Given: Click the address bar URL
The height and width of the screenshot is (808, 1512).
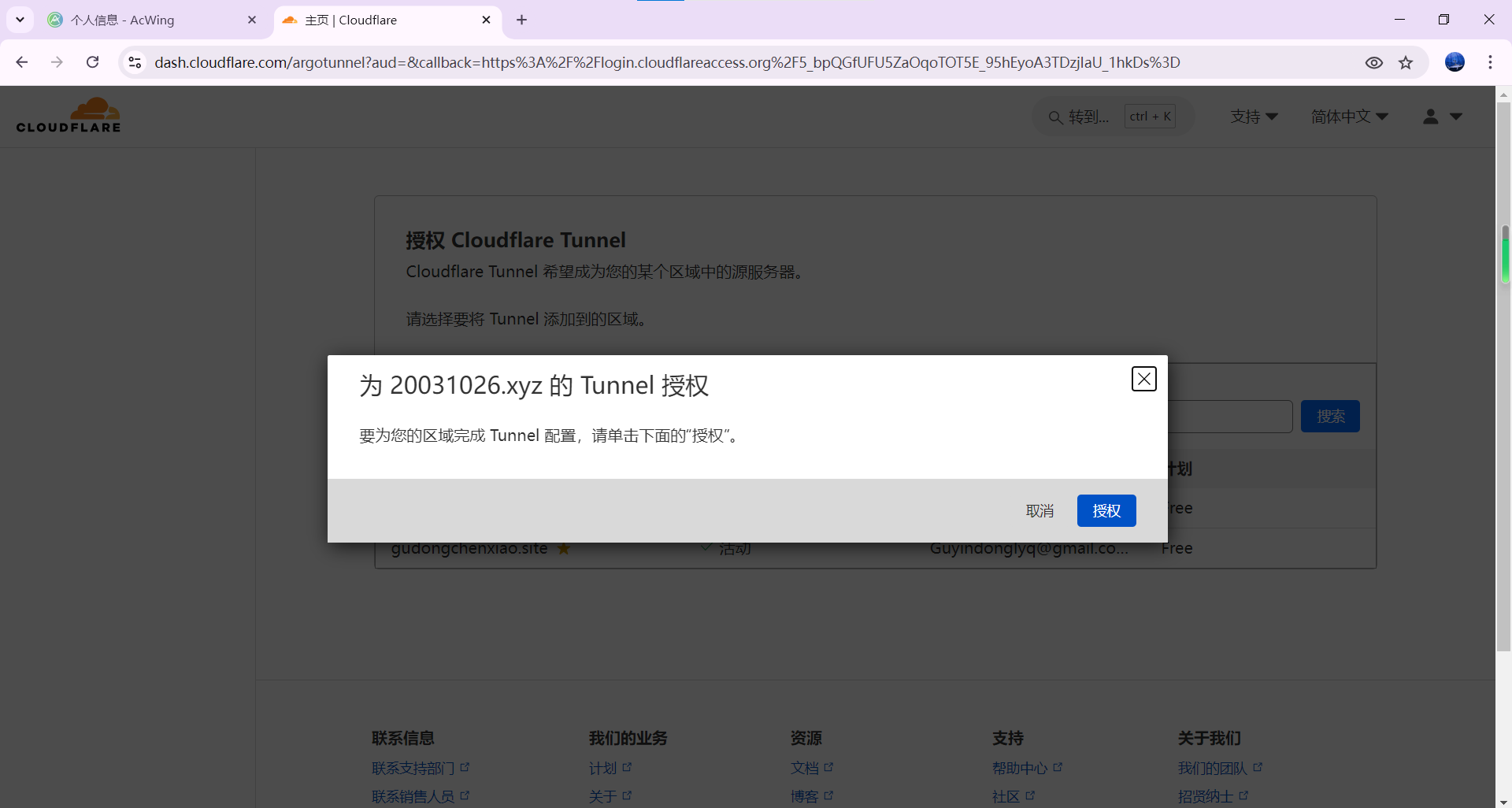Looking at the screenshot, I should [667, 62].
